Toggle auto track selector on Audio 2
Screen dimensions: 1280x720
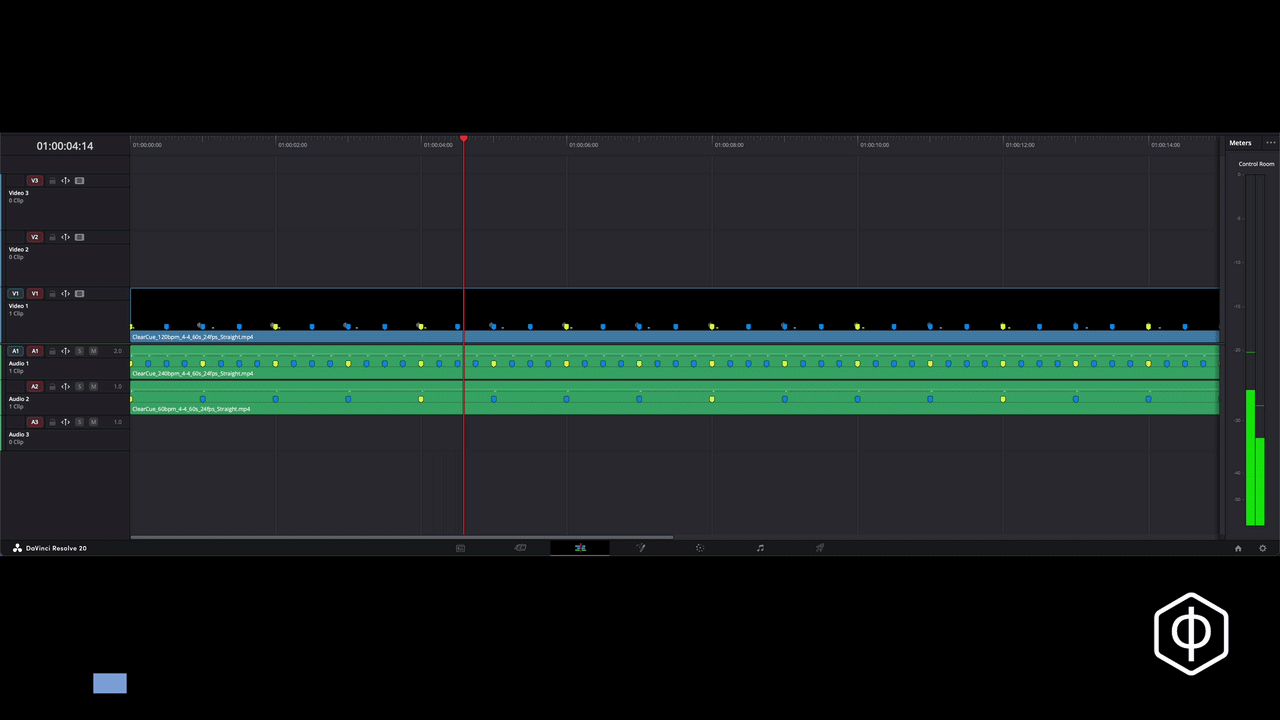pos(65,387)
